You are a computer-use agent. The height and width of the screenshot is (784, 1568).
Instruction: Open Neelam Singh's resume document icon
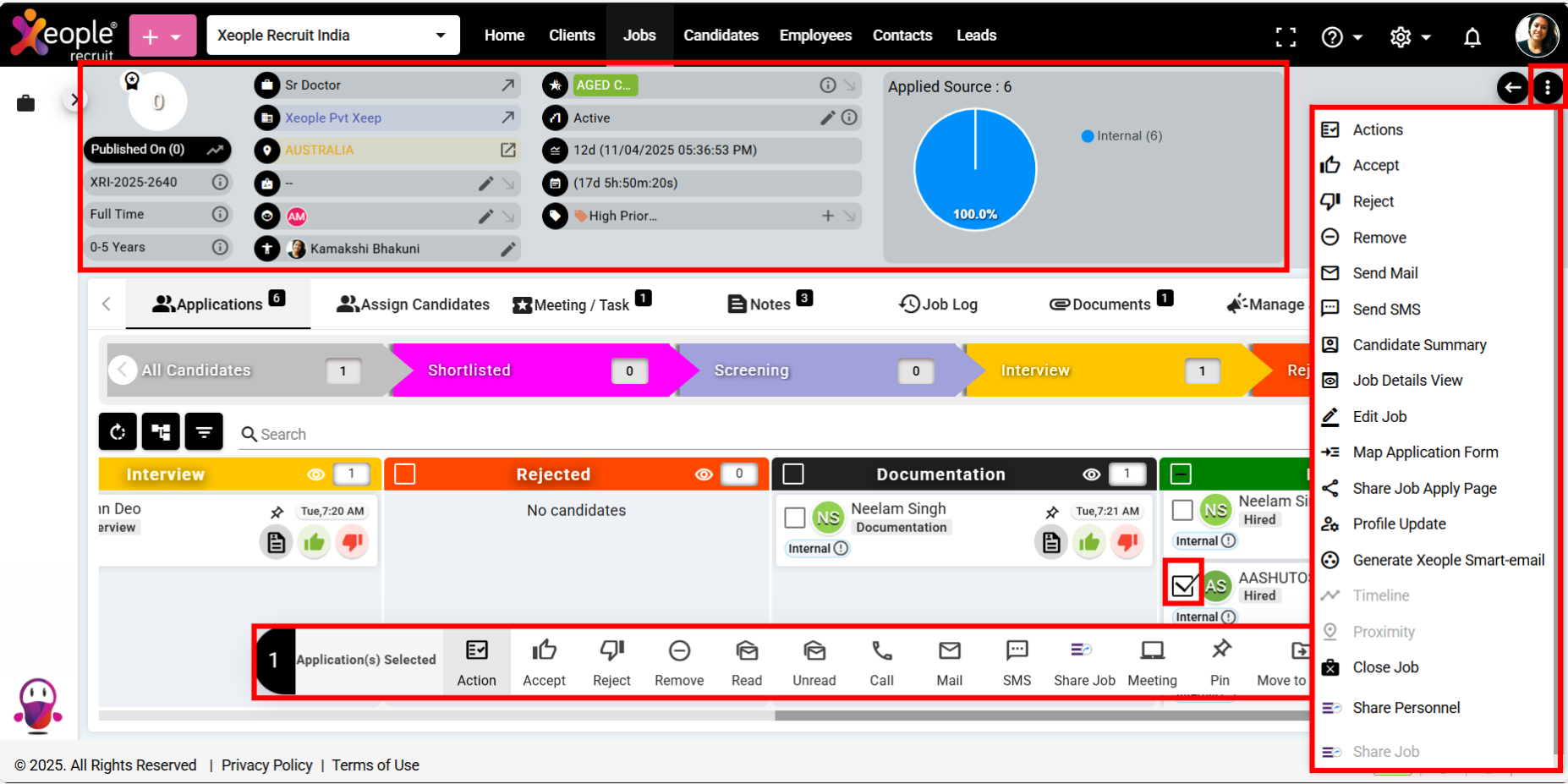(1051, 542)
